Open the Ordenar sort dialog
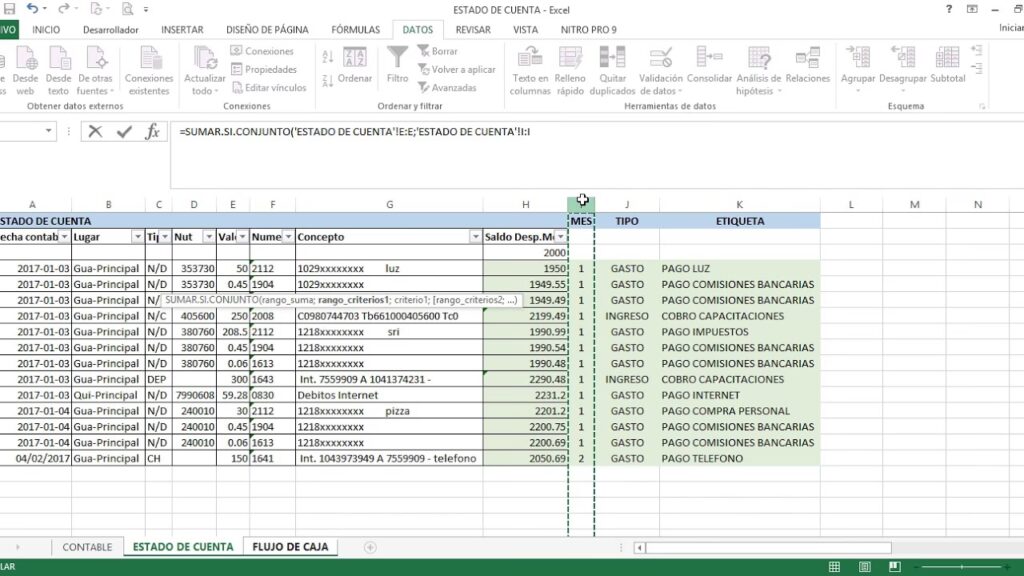Image resolution: width=1024 pixels, height=576 pixels. tap(354, 65)
